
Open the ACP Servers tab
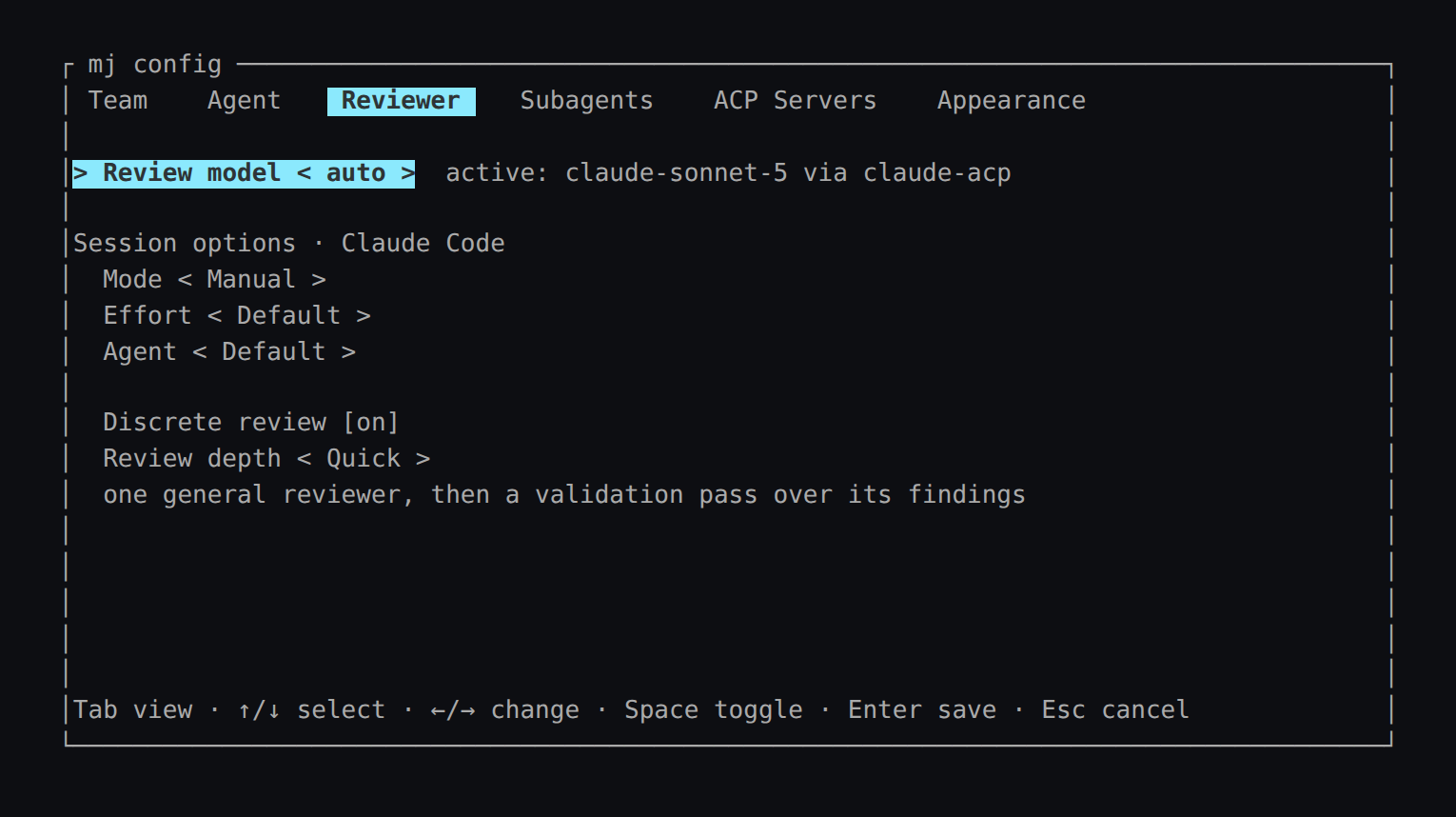click(x=795, y=101)
